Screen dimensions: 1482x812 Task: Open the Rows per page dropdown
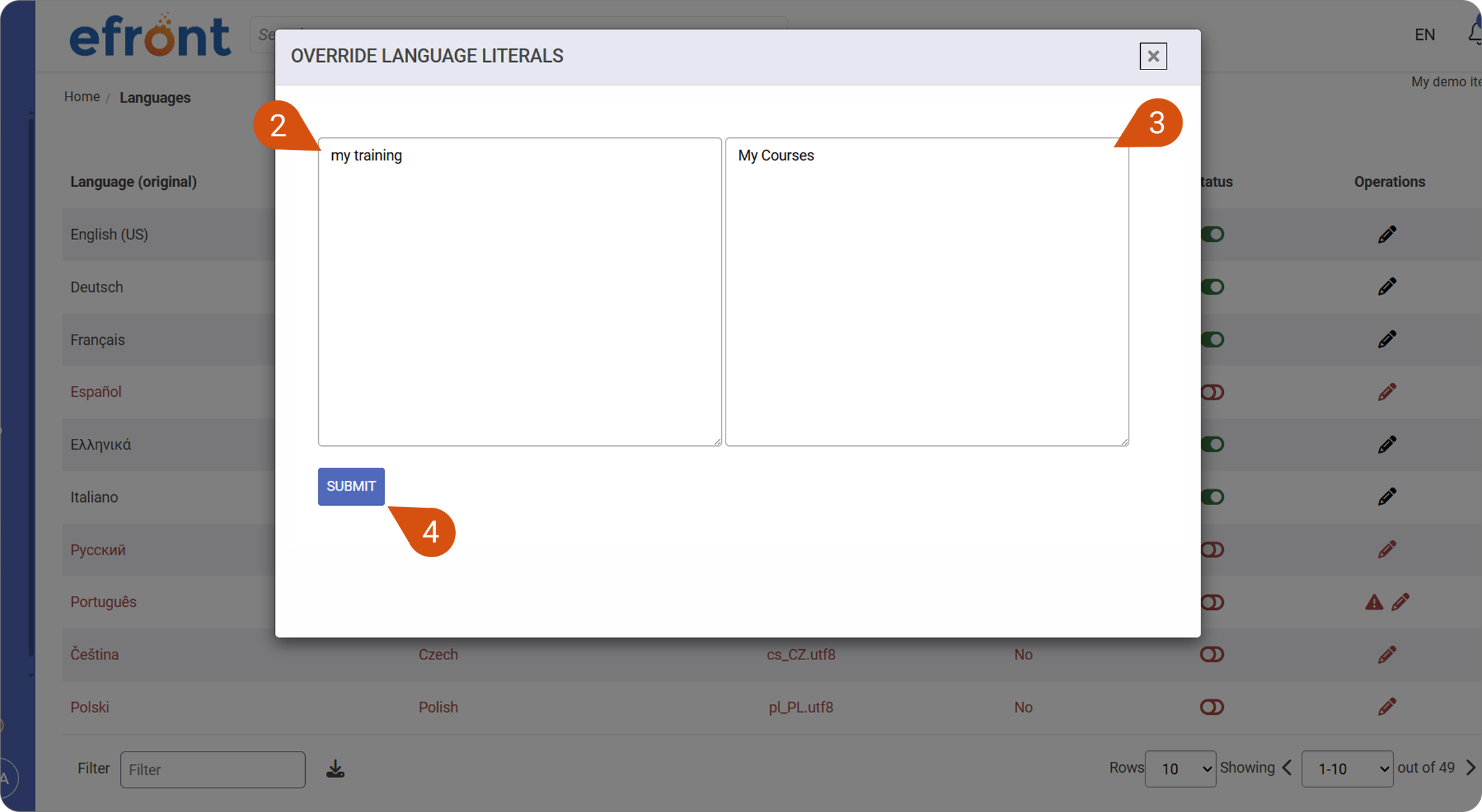[1181, 769]
